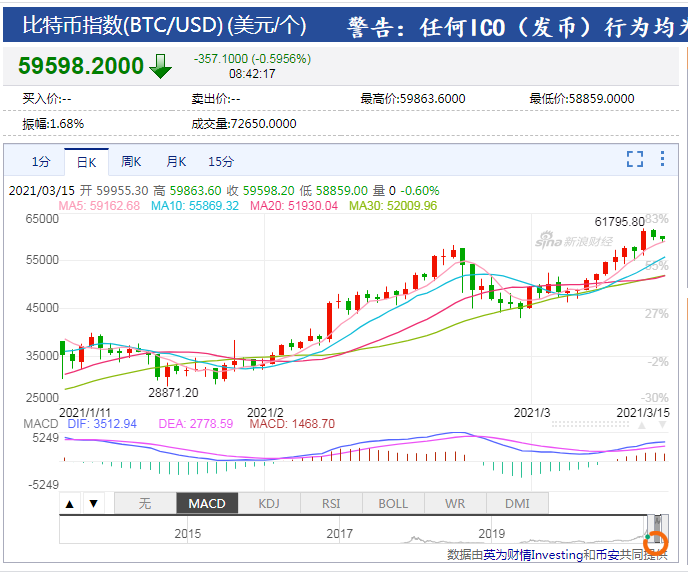Click the small gray up arrow near date axis
The width and height of the screenshot is (688, 572).
642,425
